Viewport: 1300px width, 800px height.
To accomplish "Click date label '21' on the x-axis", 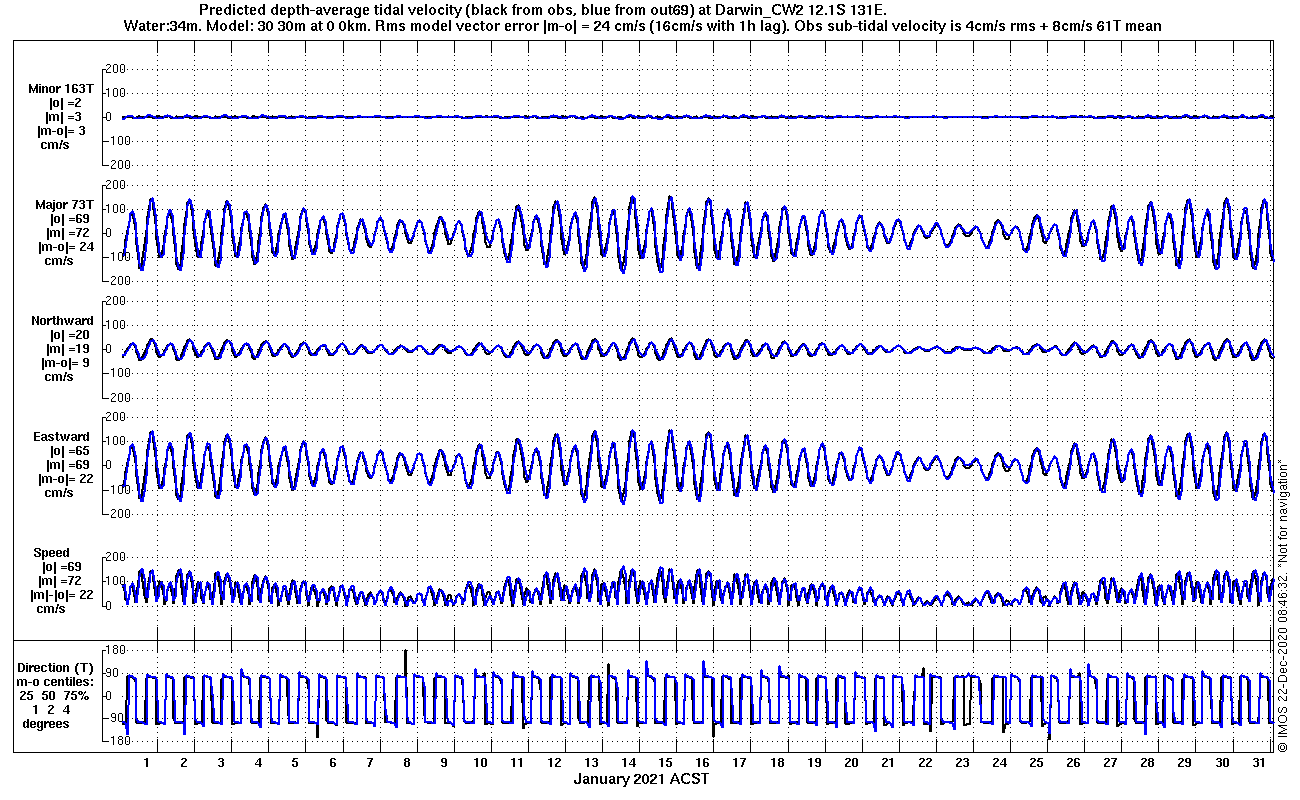I will 887,763.
